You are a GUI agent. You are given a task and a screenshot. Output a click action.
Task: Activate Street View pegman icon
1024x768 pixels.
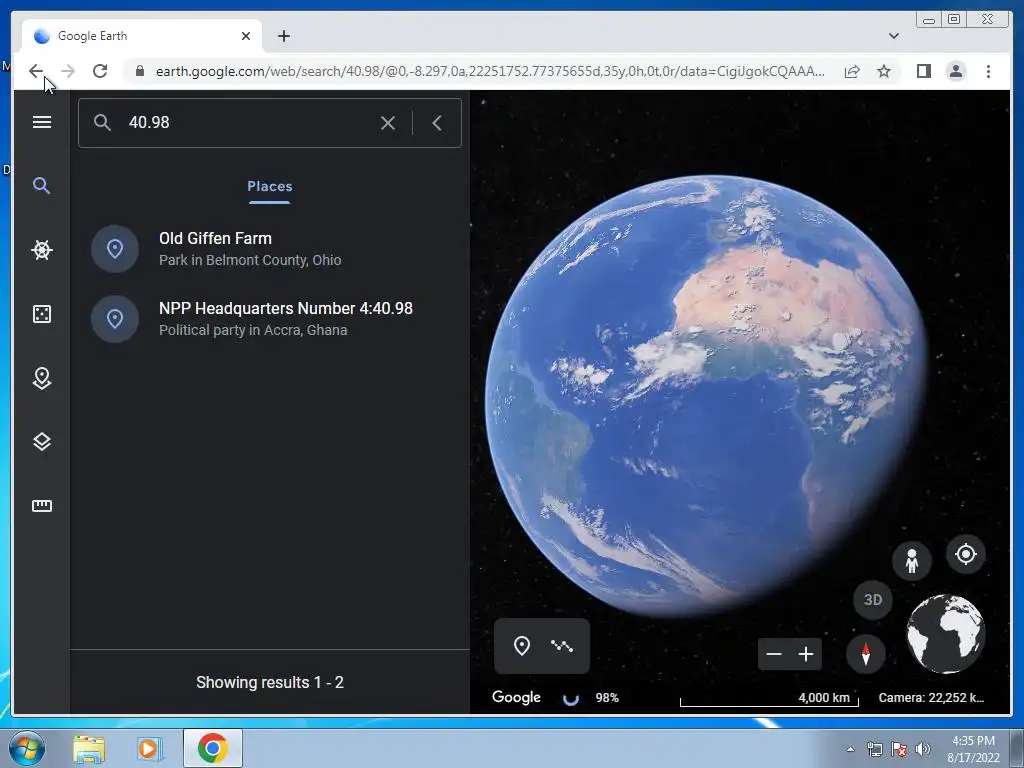912,560
